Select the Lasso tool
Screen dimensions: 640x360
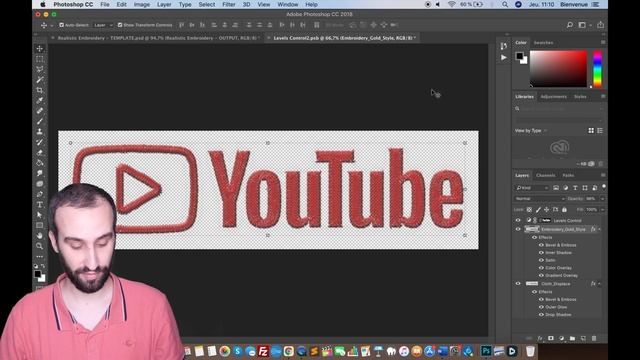pyautogui.click(x=40, y=69)
